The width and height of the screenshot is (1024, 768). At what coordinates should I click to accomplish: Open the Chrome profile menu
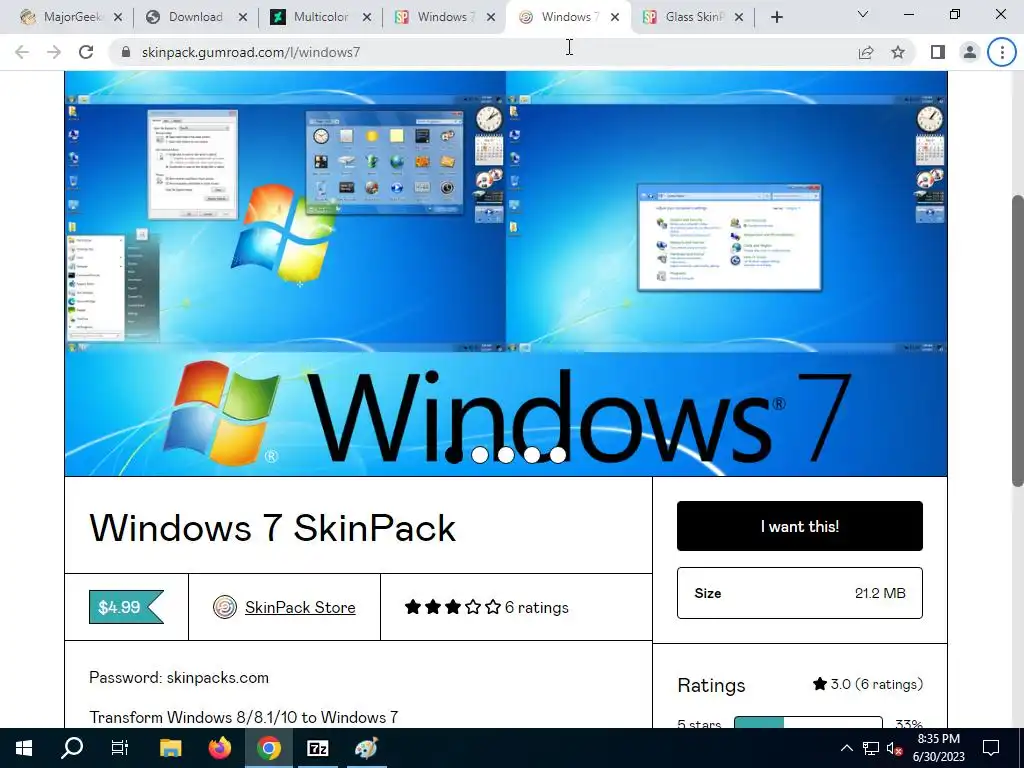970,52
